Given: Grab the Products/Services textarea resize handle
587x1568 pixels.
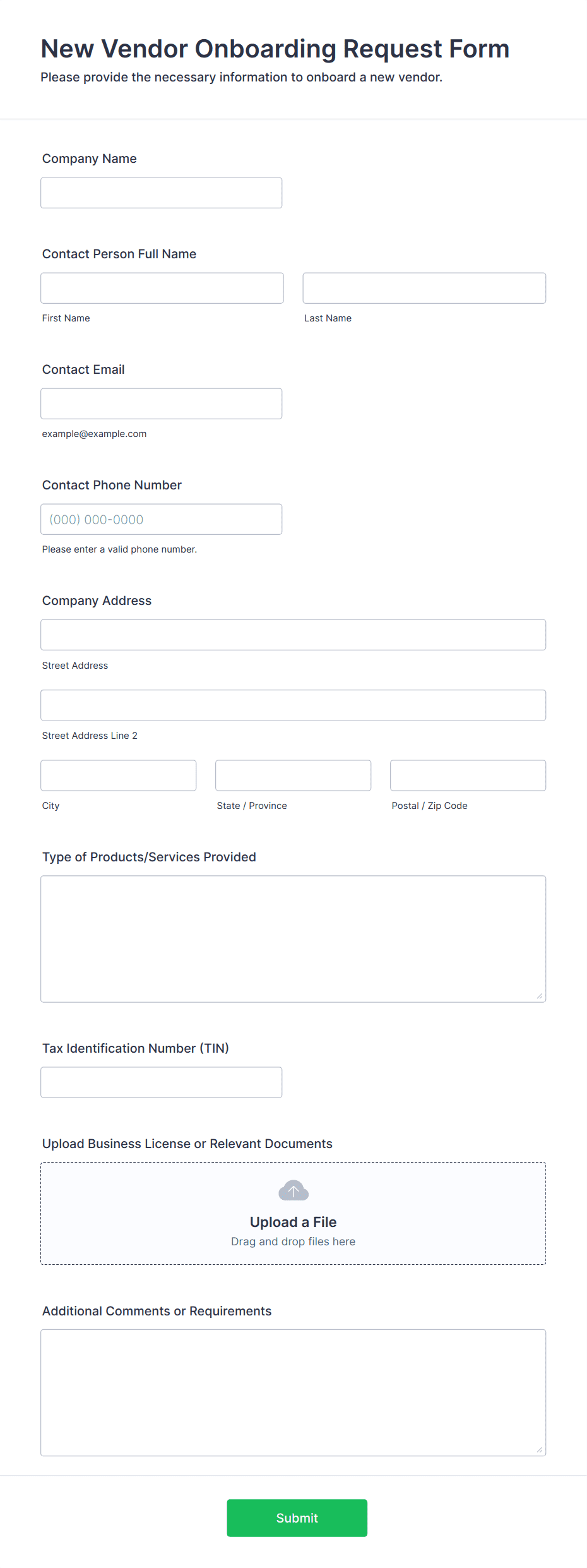Looking at the screenshot, I should pos(540,996).
